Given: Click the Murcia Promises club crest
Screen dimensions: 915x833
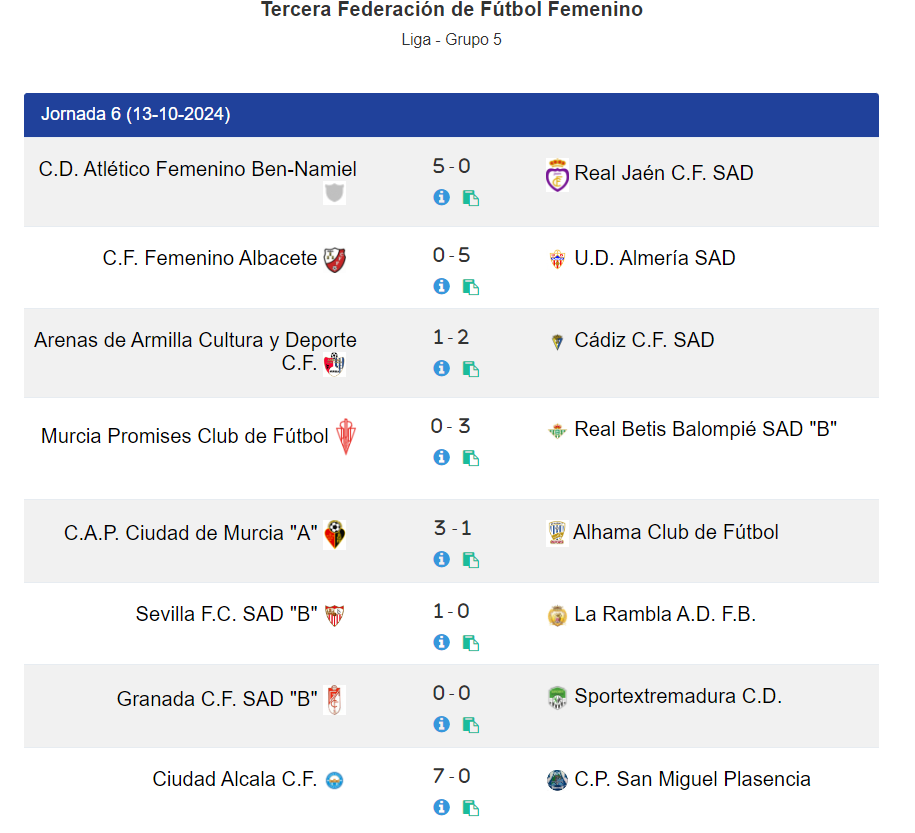Looking at the screenshot, I should pyautogui.click(x=345, y=437).
